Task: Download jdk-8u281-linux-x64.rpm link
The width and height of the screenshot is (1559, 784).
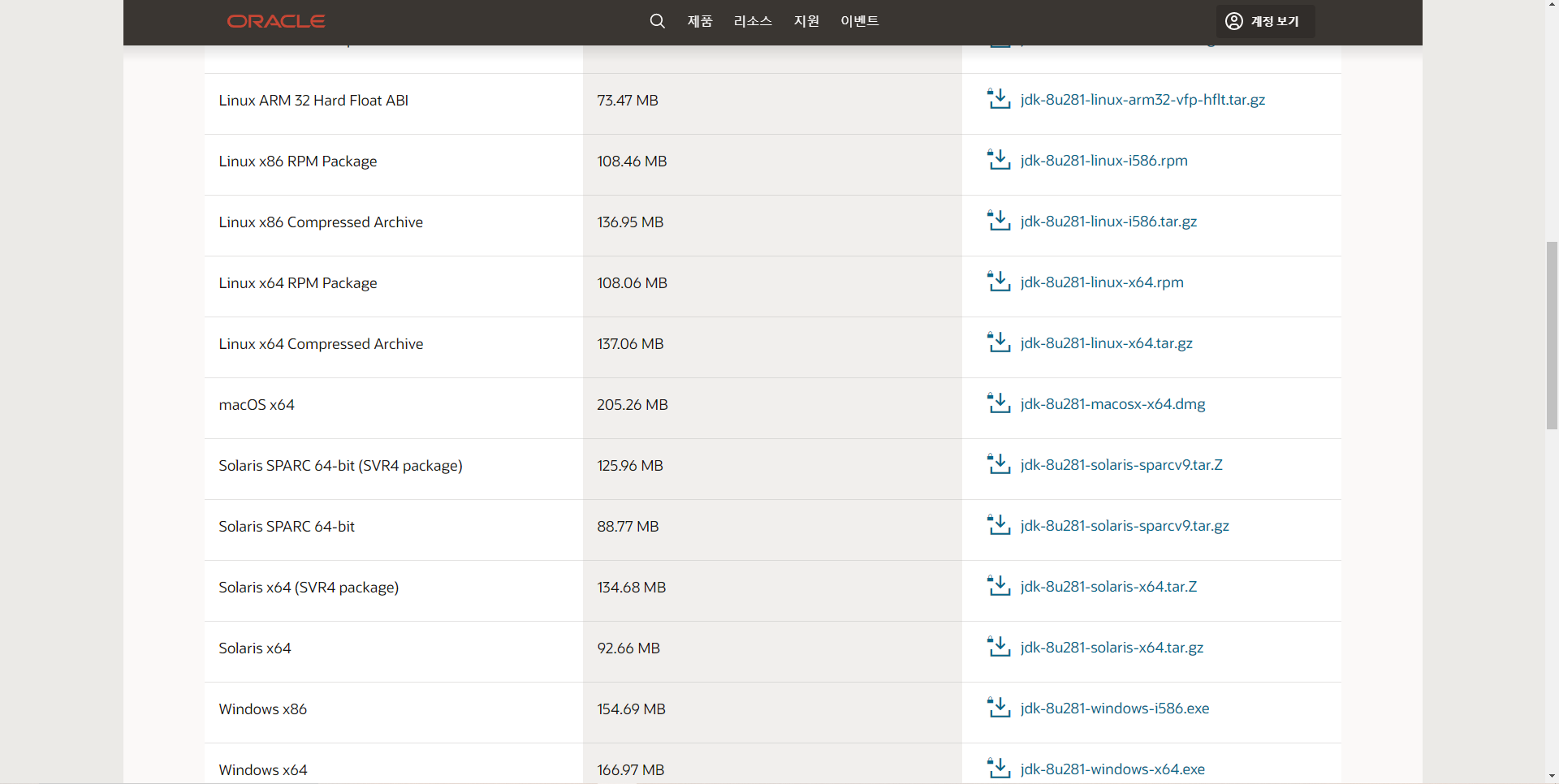Action: pyautogui.click(x=1102, y=282)
